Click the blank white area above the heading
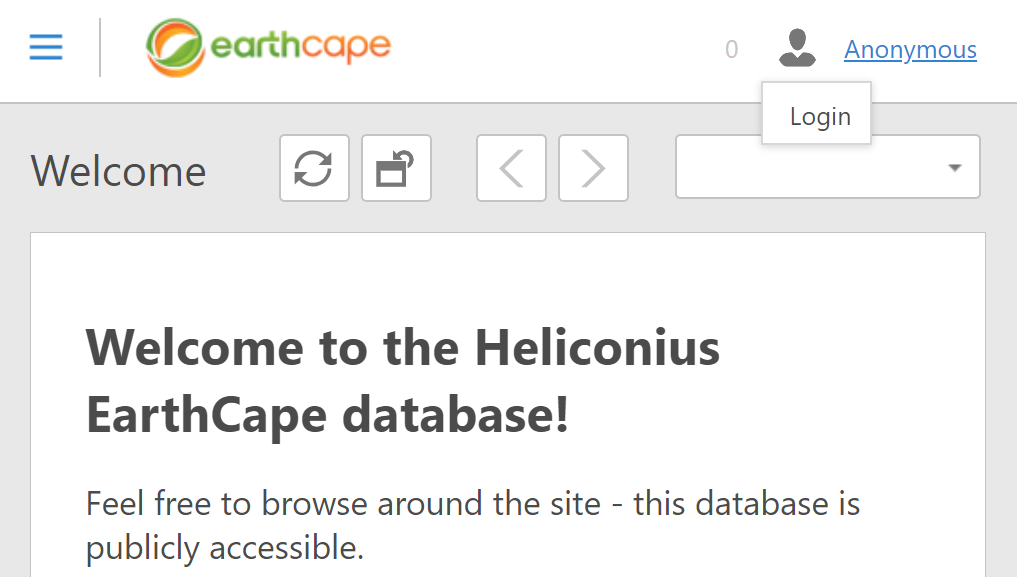 (508, 276)
